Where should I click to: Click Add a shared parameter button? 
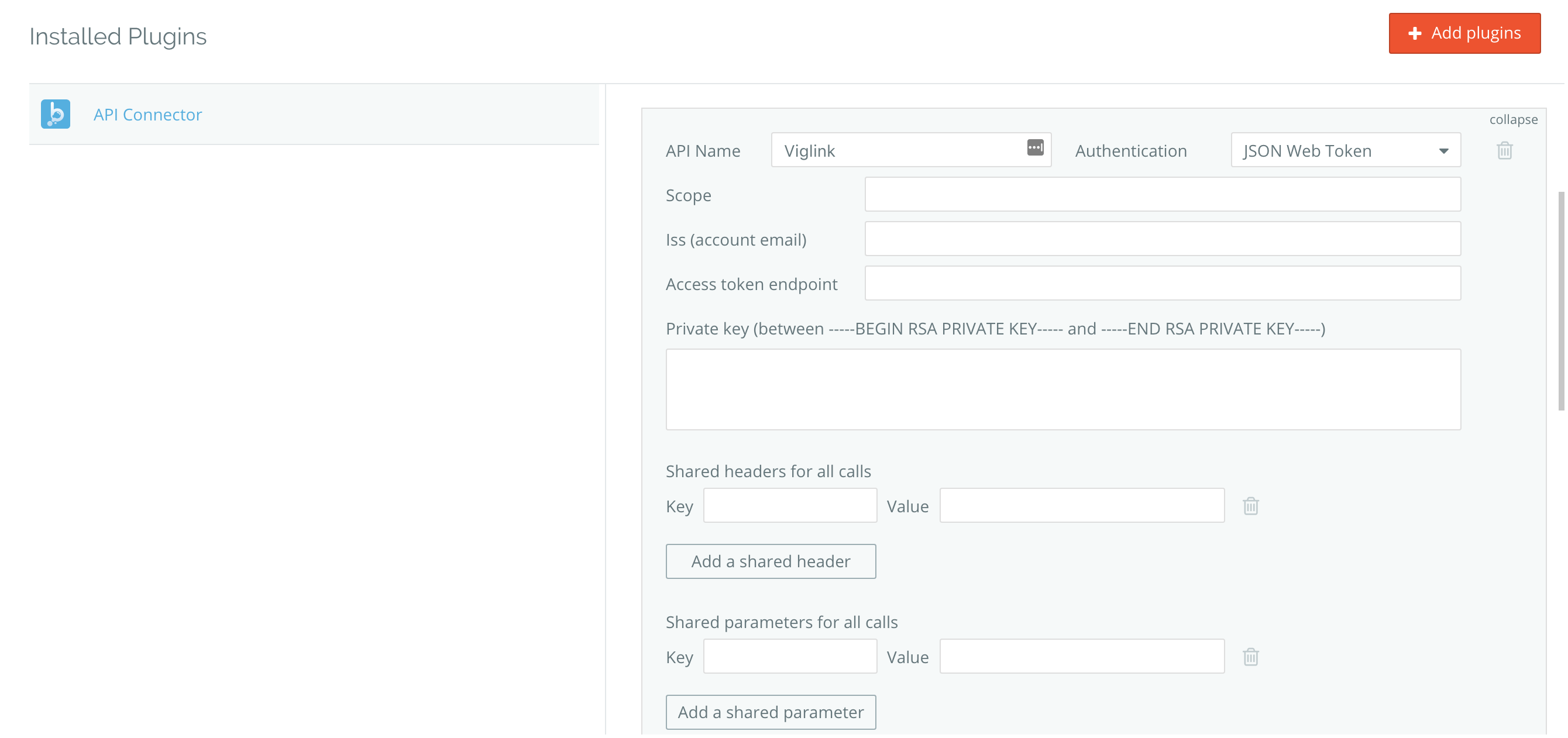coord(771,712)
